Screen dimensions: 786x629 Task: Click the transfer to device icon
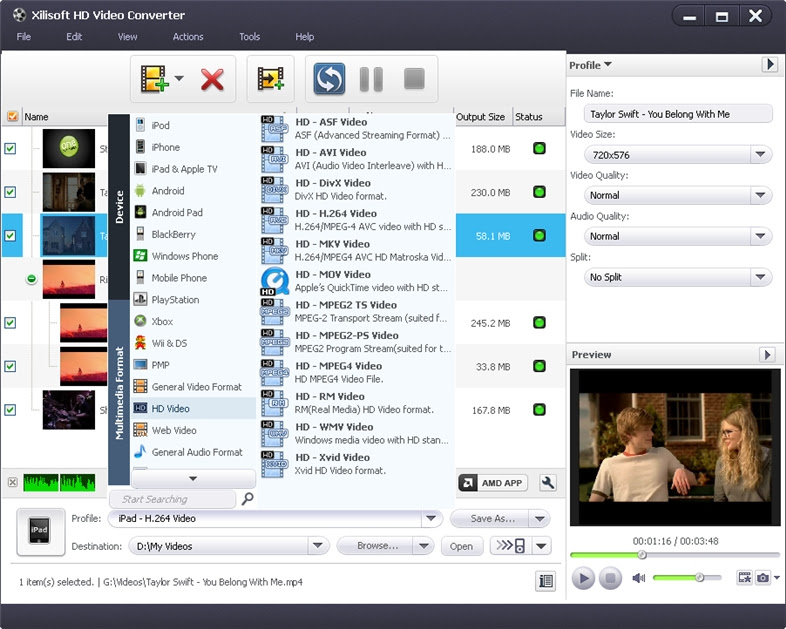[511, 546]
